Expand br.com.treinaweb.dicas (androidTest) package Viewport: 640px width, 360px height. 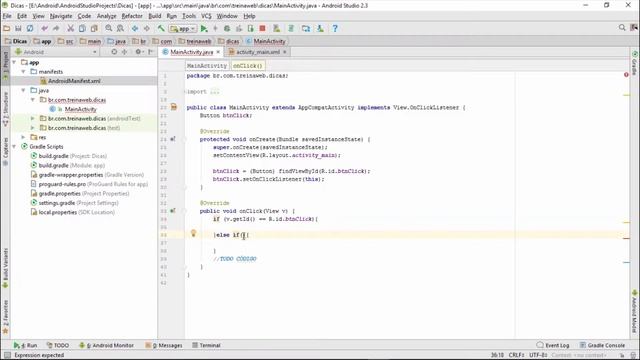(33, 118)
